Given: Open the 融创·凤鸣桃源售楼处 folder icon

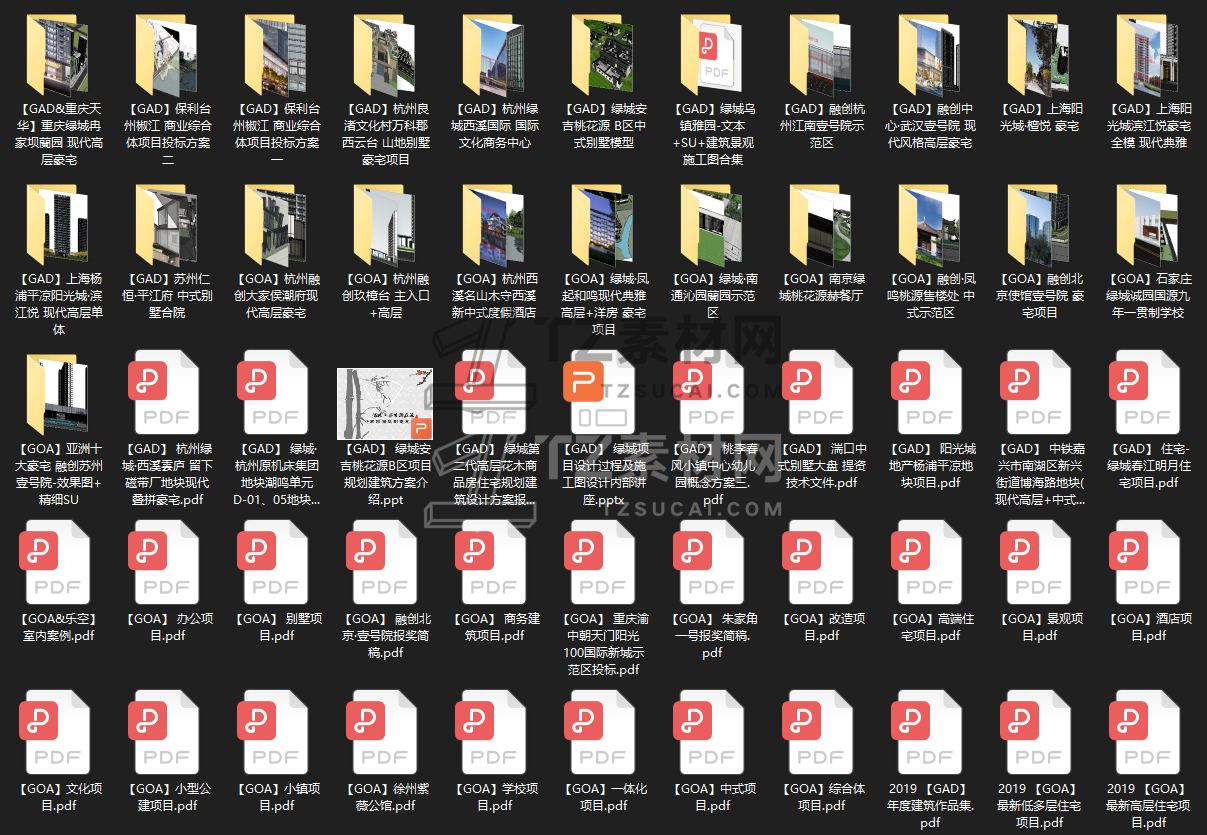Looking at the screenshot, I should [931, 226].
